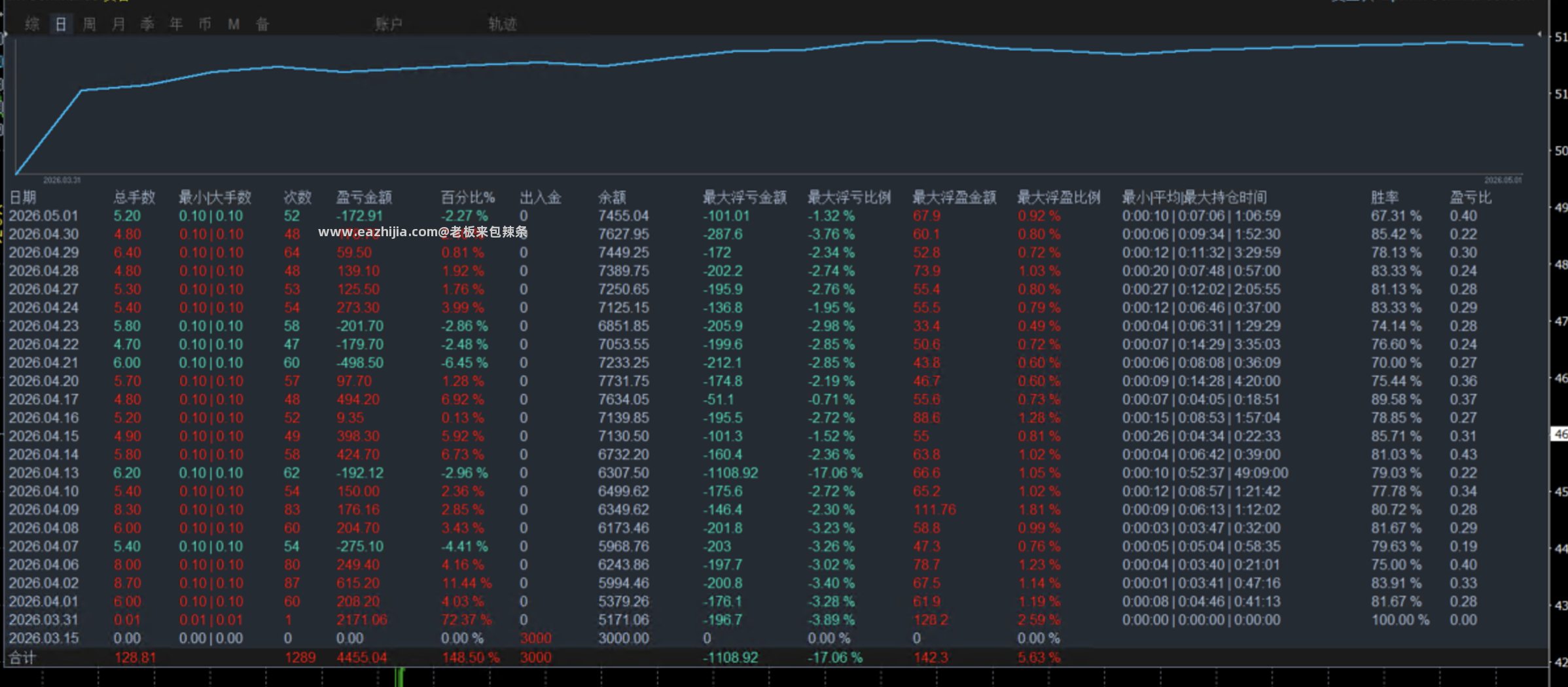Sort by the 总手数 column header

[134, 197]
